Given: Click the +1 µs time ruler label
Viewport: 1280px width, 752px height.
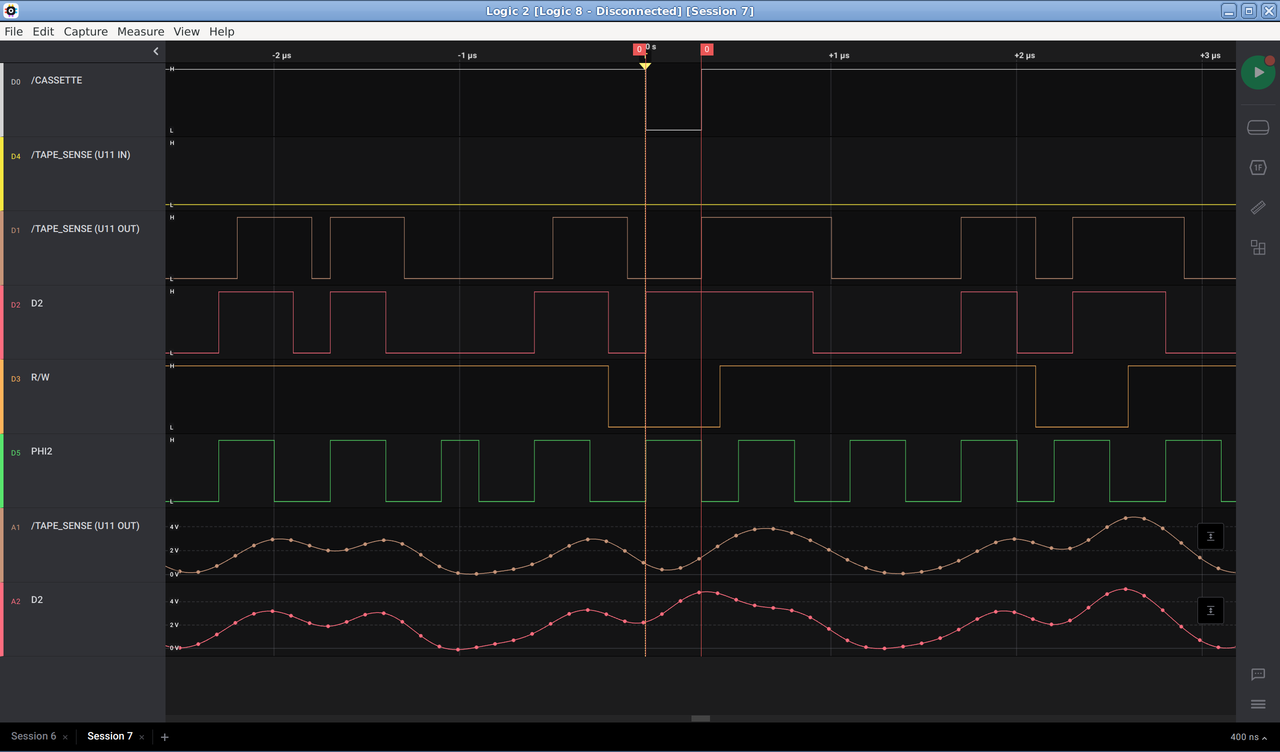Looking at the screenshot, I should tap(838, 56).
